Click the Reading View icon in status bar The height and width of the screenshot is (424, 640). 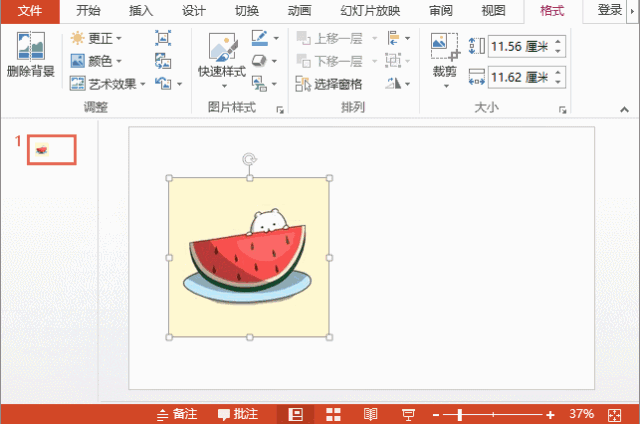click(370, 414)
